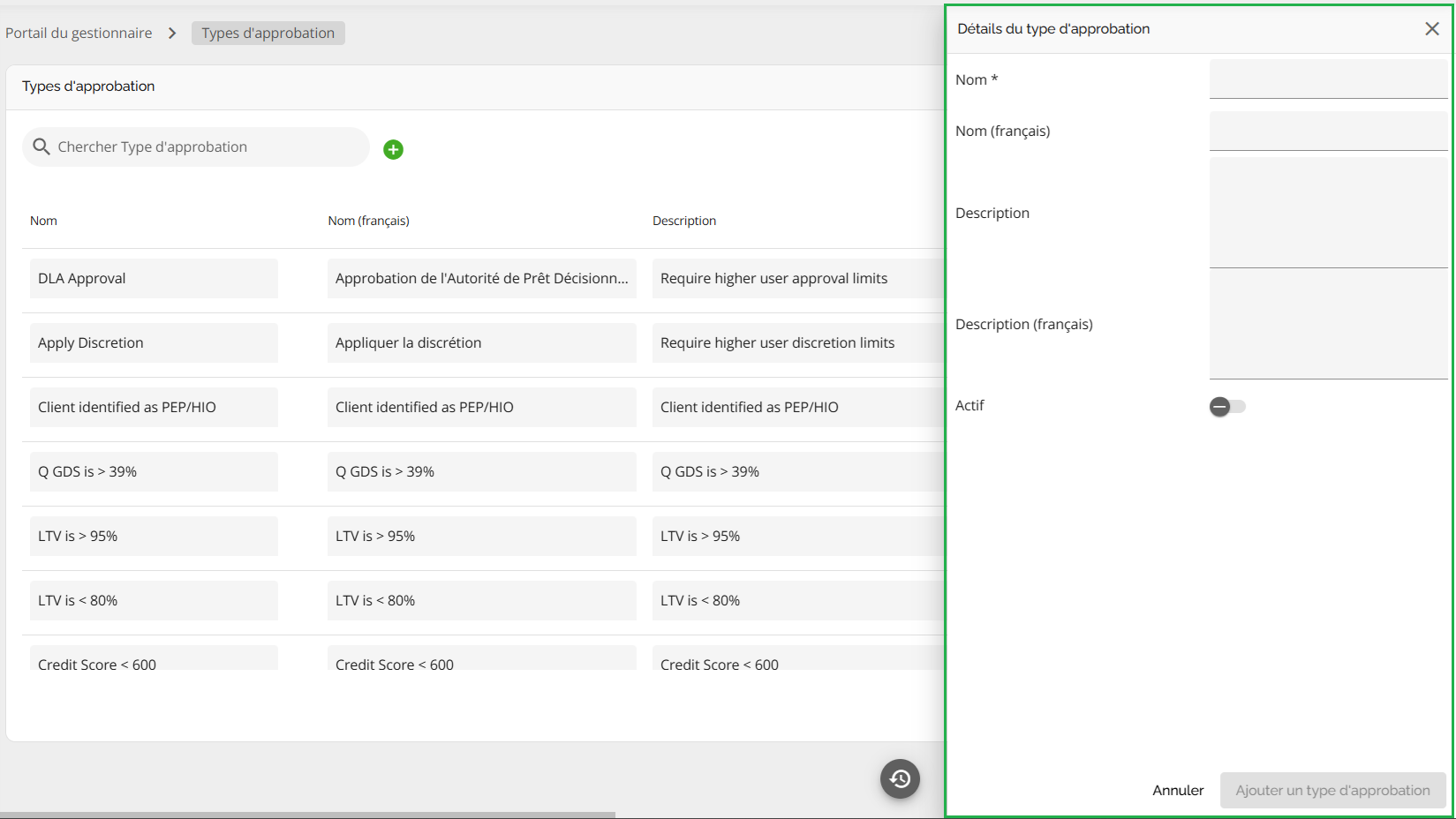The height and width of the screenshot is (819, 1456).
Task: Click the history restore round icon
Action: pyautogui.click(x=900, y=778)
